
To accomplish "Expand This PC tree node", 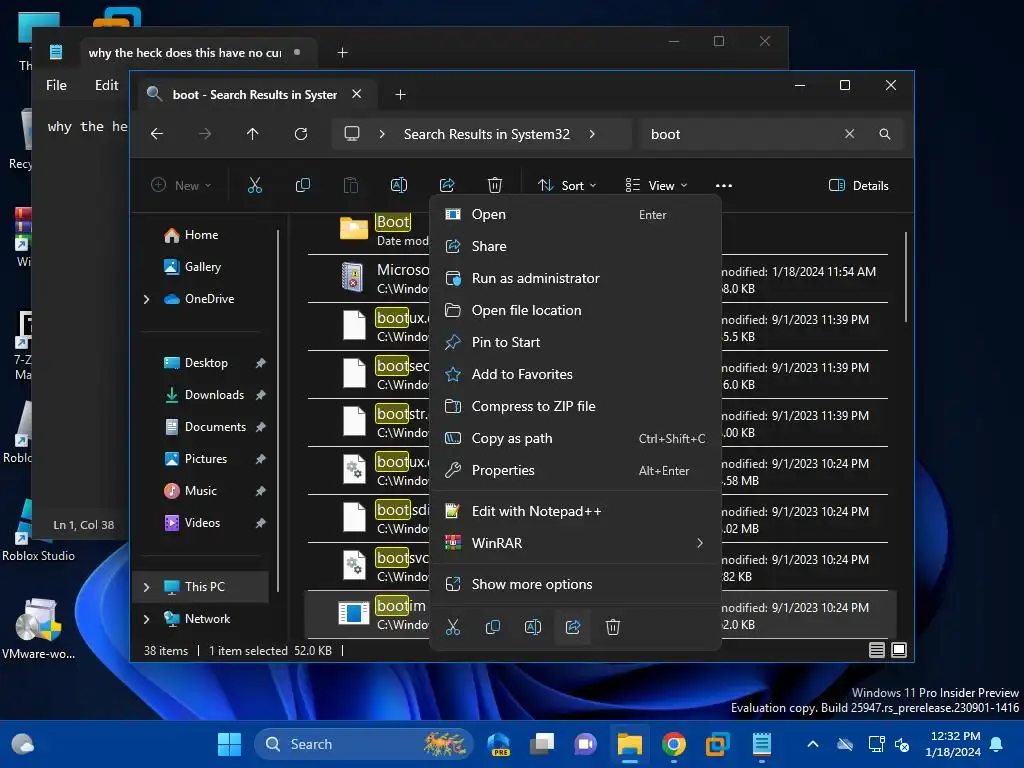I will coord(146,587).
